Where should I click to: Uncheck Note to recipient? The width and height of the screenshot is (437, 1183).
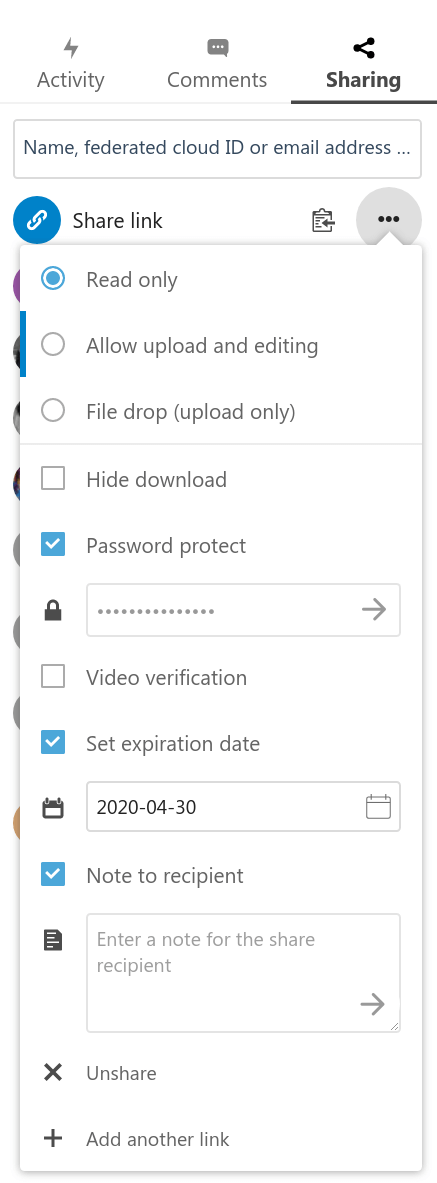pyautogui.click(x=53, y=875)
